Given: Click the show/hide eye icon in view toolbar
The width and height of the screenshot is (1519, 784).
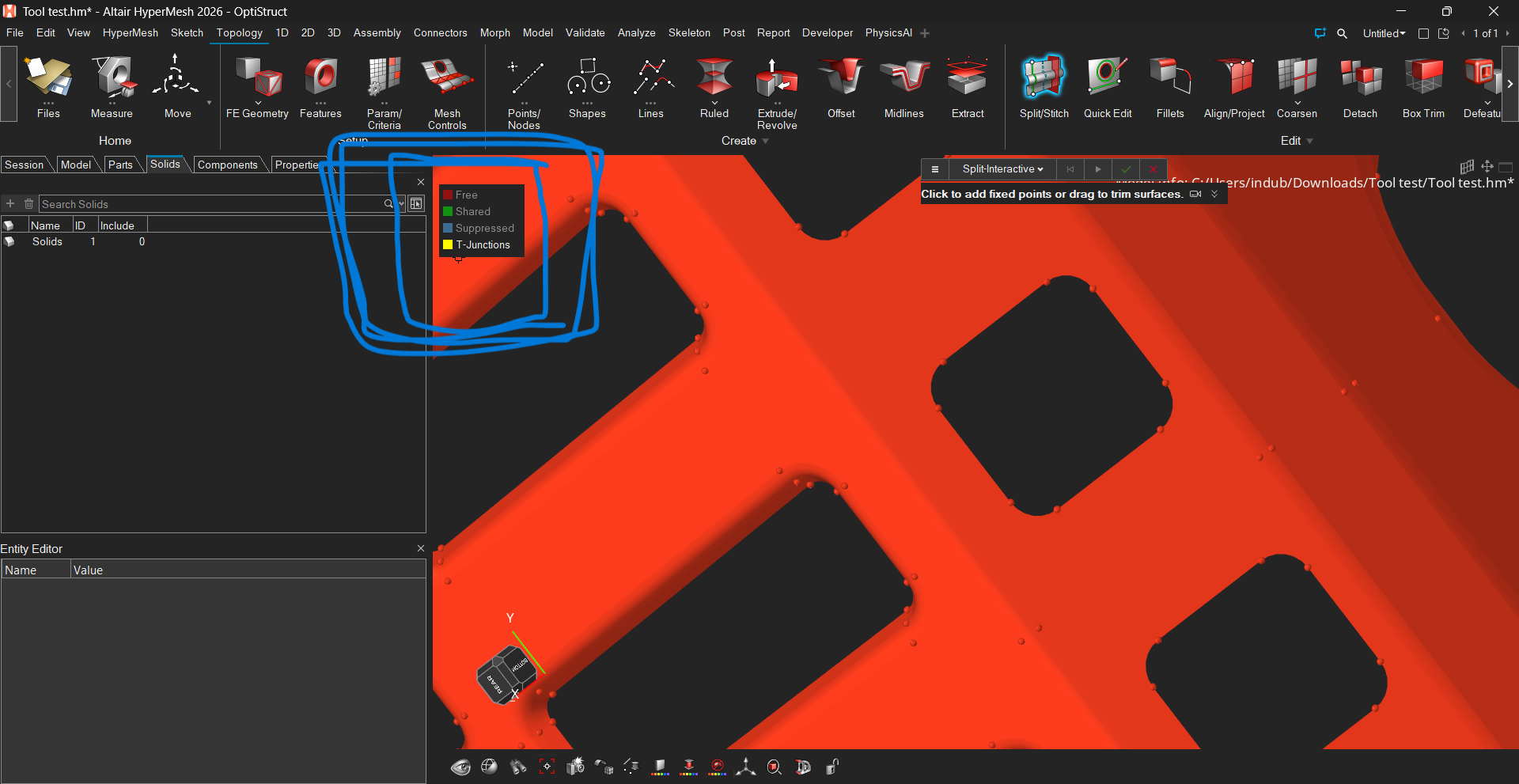Looking at the screenshot, I should (x=460, y=767).
